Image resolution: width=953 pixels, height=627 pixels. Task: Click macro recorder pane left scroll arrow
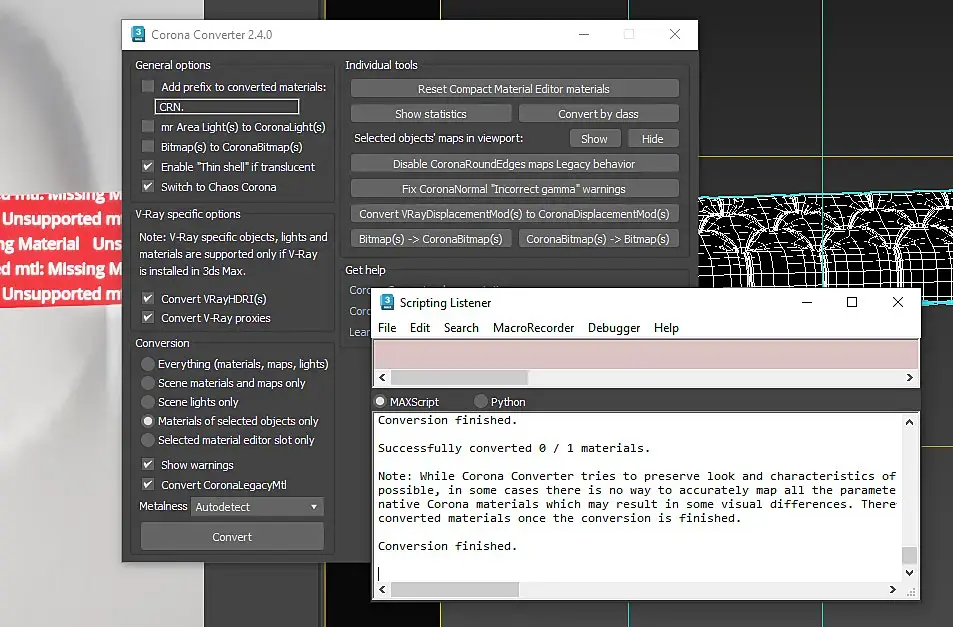pos(382,377)
